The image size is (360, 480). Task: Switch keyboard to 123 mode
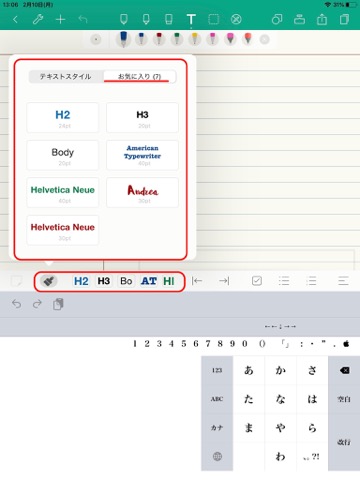click(x=217, y=370)
